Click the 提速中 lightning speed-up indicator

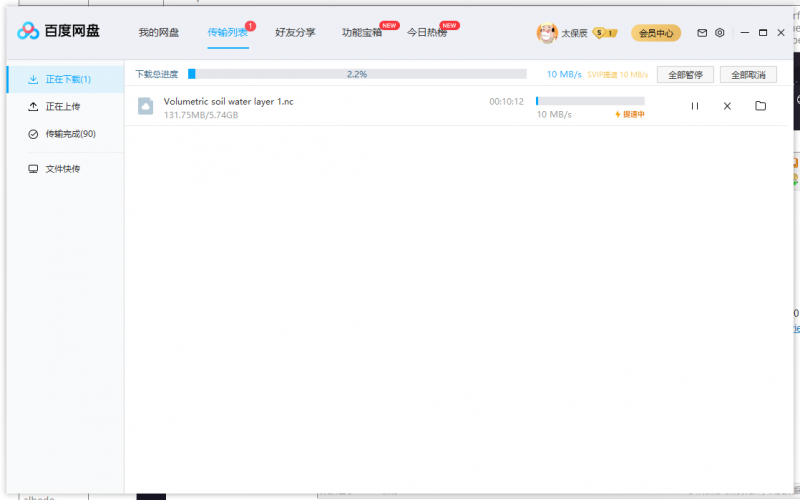629,115
